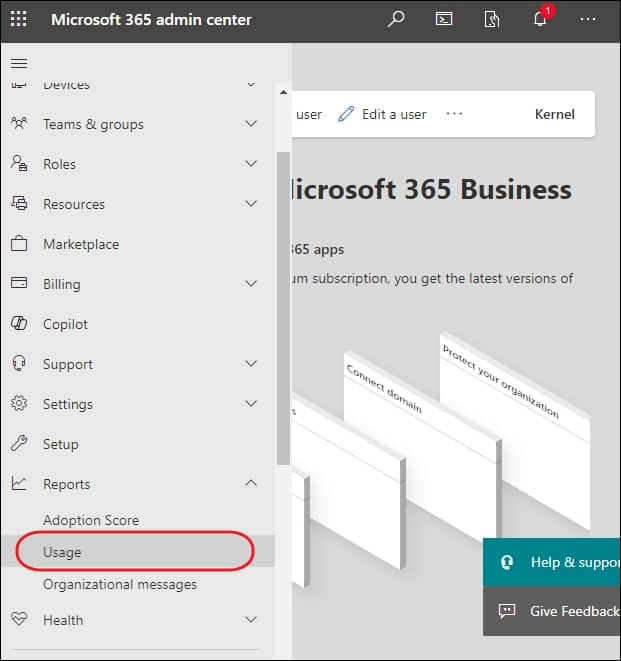Select the Health navigation label
This screenshot has width=621, height=661.
[63, 620]
